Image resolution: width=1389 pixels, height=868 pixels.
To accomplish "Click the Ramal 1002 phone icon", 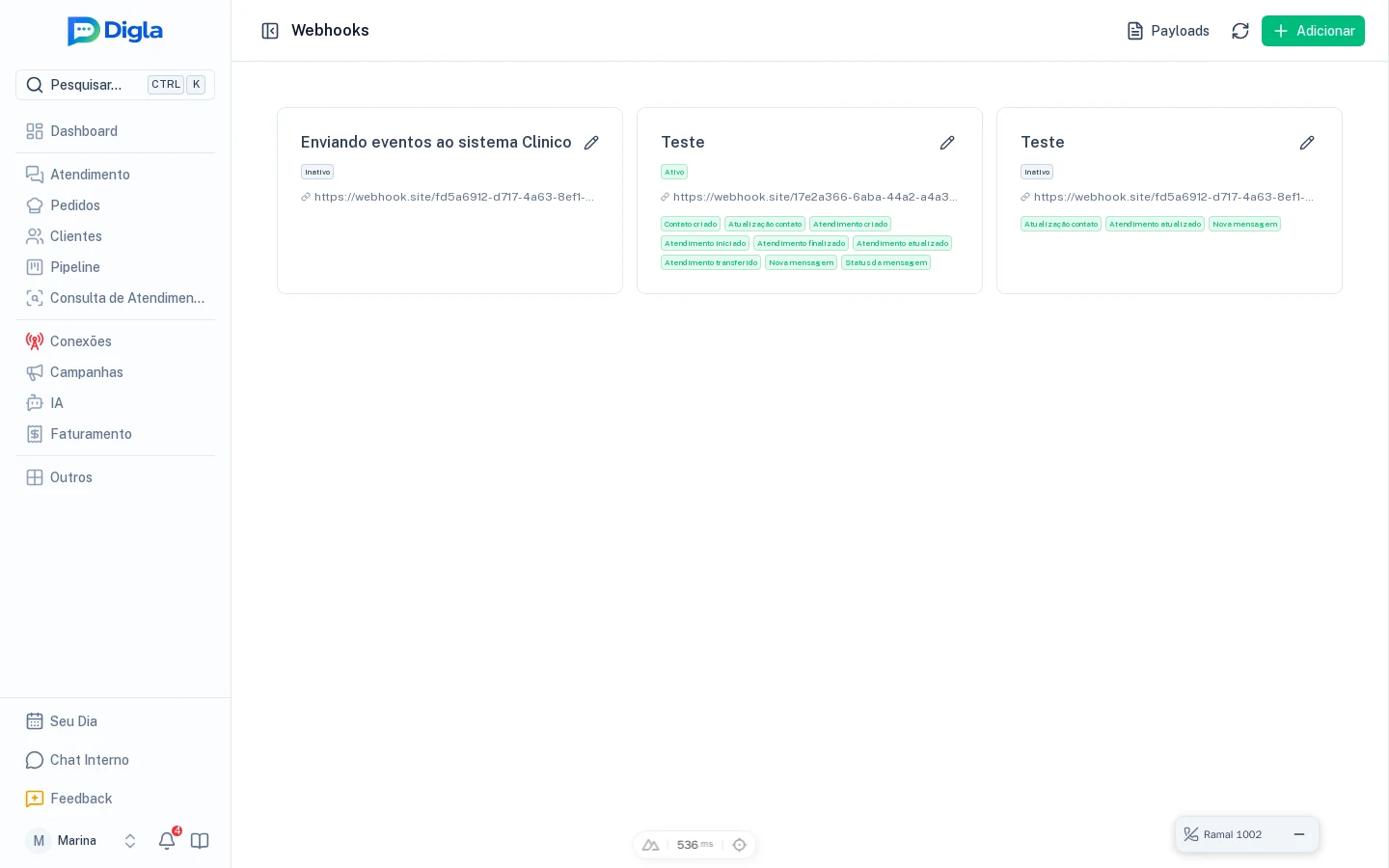I will (1191, 834).
